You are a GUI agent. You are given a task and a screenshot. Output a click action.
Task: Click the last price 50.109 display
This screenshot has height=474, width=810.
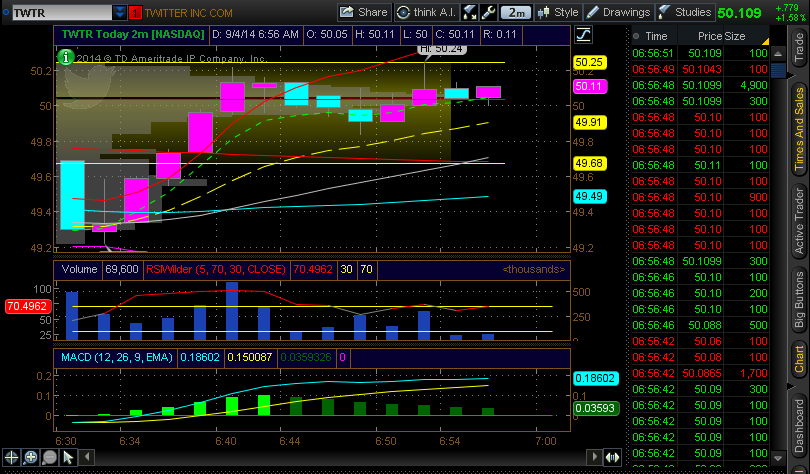click(739, 13)
